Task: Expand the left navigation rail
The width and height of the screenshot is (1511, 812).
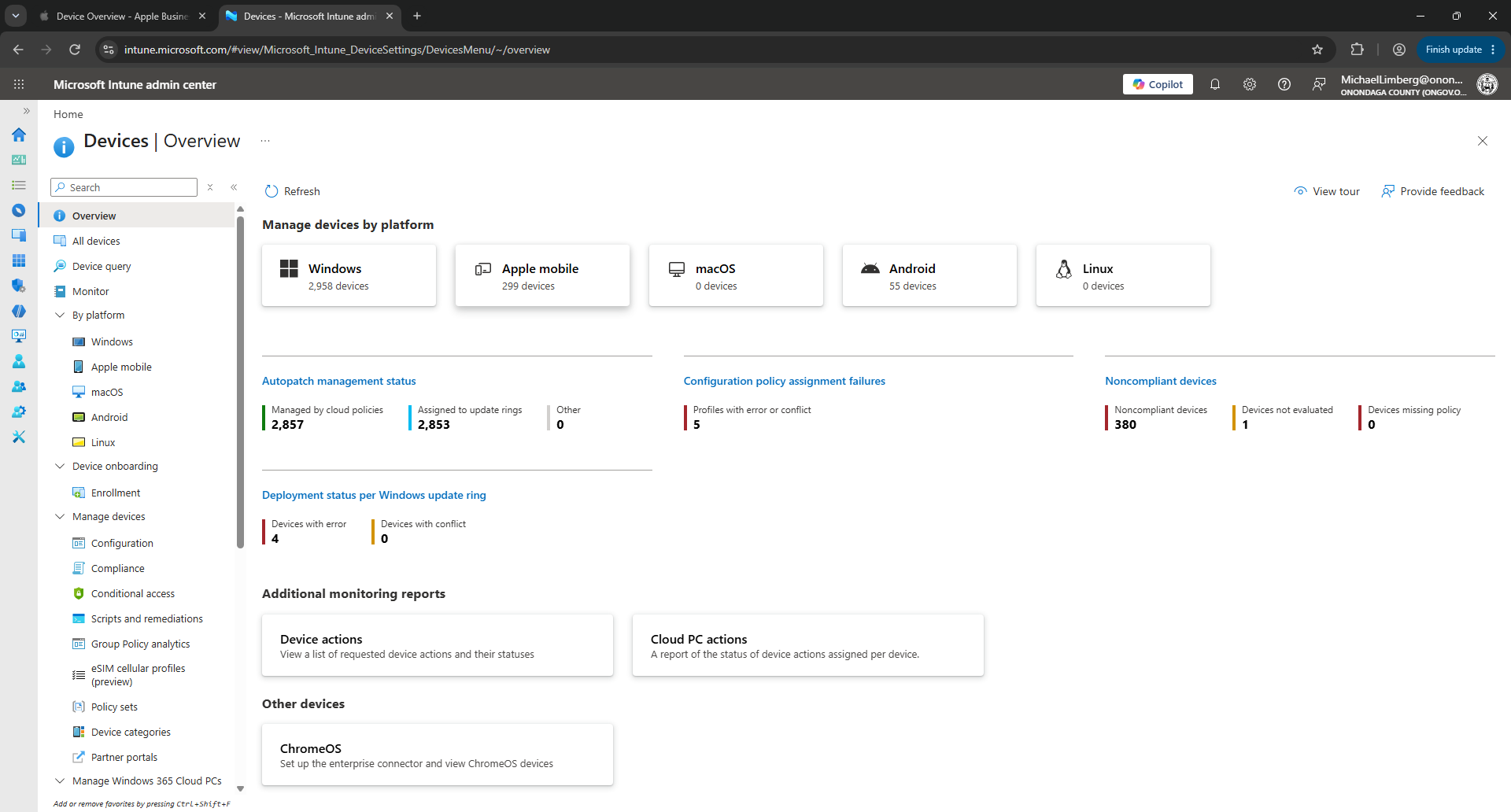Action: (26, 111)
